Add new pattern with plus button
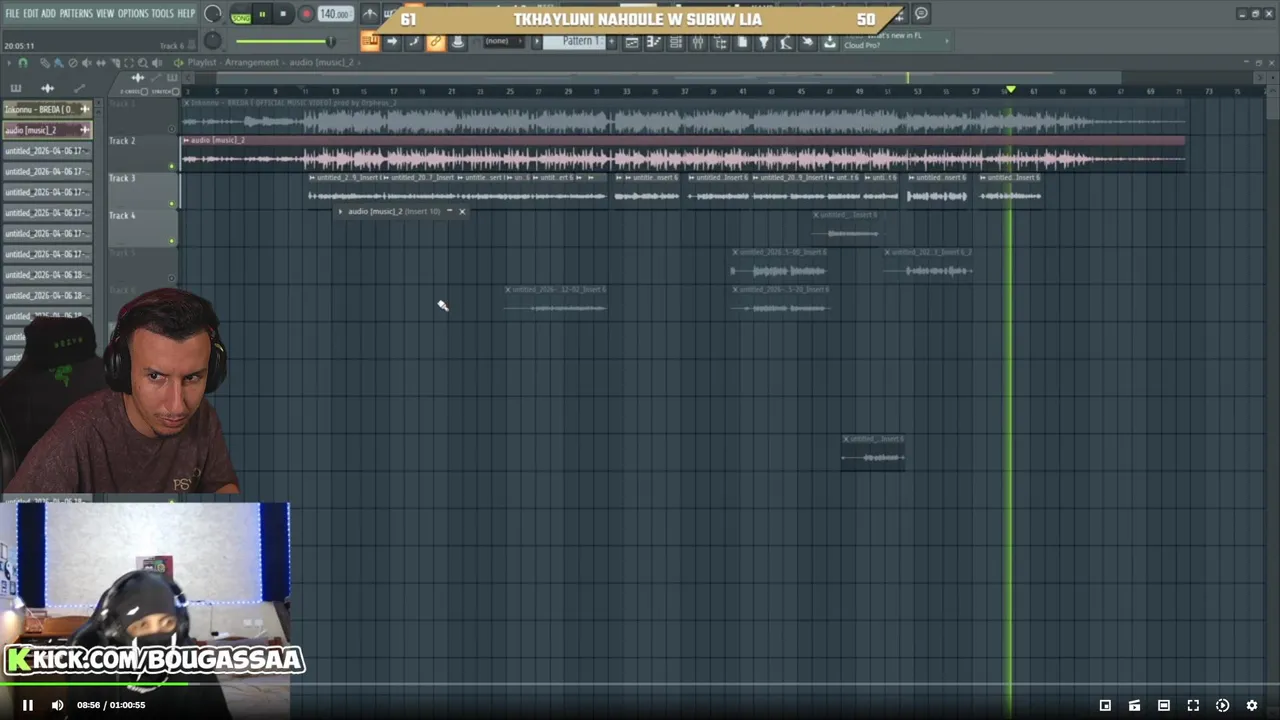Screen dimensions: 1280x720 tap(611, 41)
